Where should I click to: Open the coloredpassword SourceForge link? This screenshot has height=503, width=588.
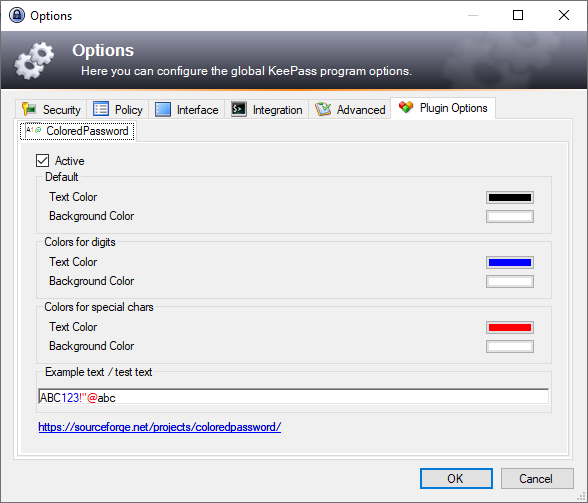click(160, 427)
